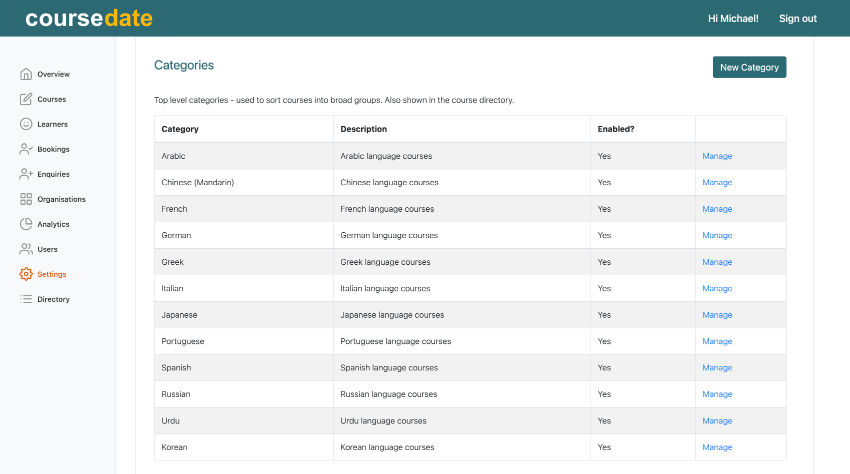This screenshot has height=474, width=850.
Task: Manage the Korean category
Action: [x=717, y=447]
